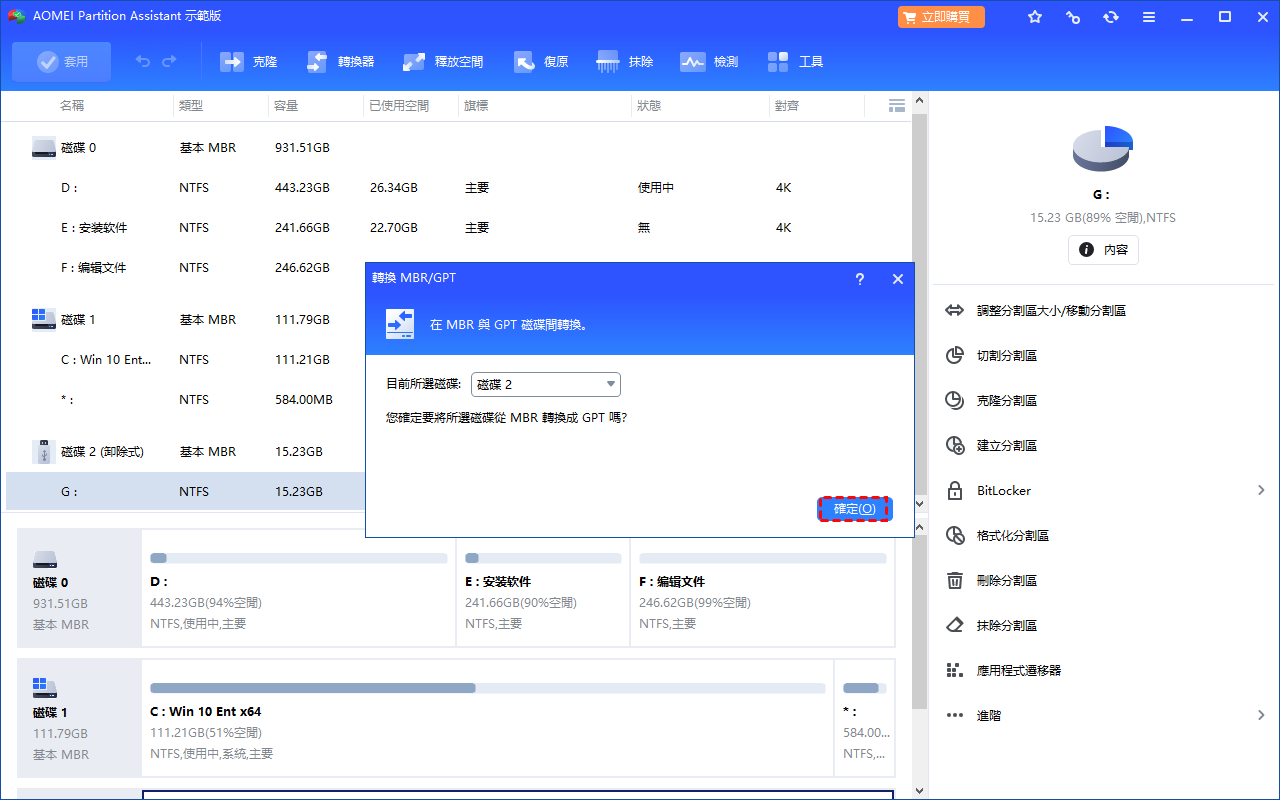Select 調整分割區大小/移動分割區 option

(1050, 311)
